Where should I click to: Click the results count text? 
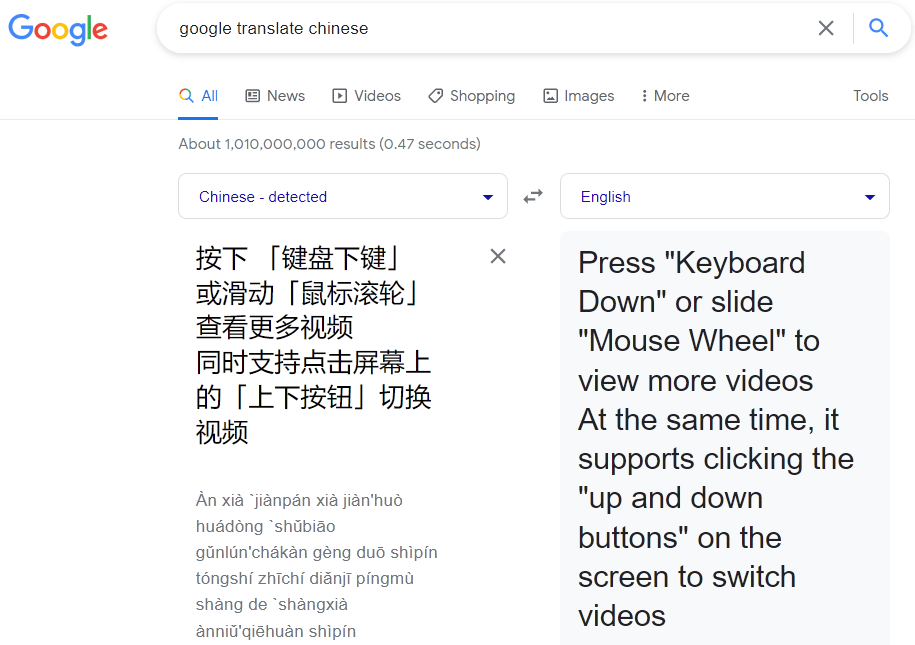click(329, 144)
